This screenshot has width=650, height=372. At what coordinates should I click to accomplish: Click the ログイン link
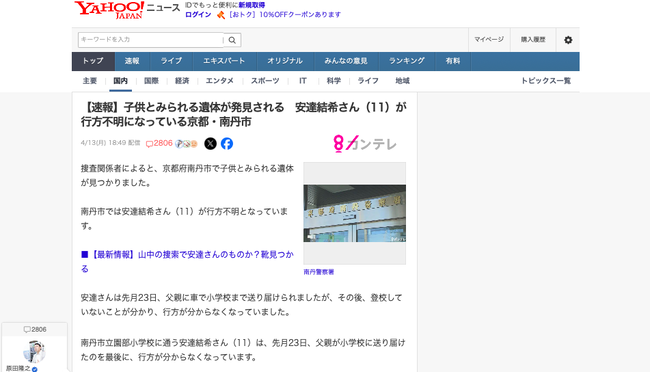(198, 15)
